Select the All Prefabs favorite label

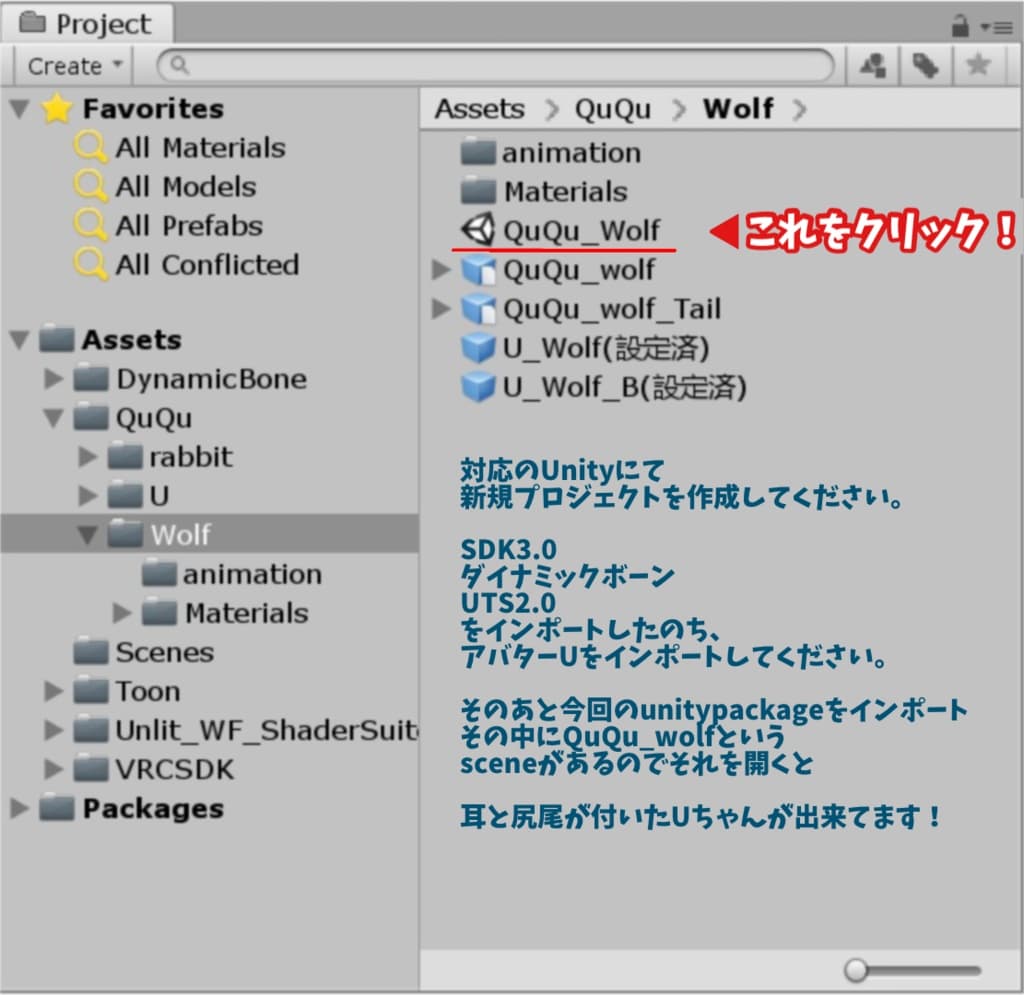[189, 226]
